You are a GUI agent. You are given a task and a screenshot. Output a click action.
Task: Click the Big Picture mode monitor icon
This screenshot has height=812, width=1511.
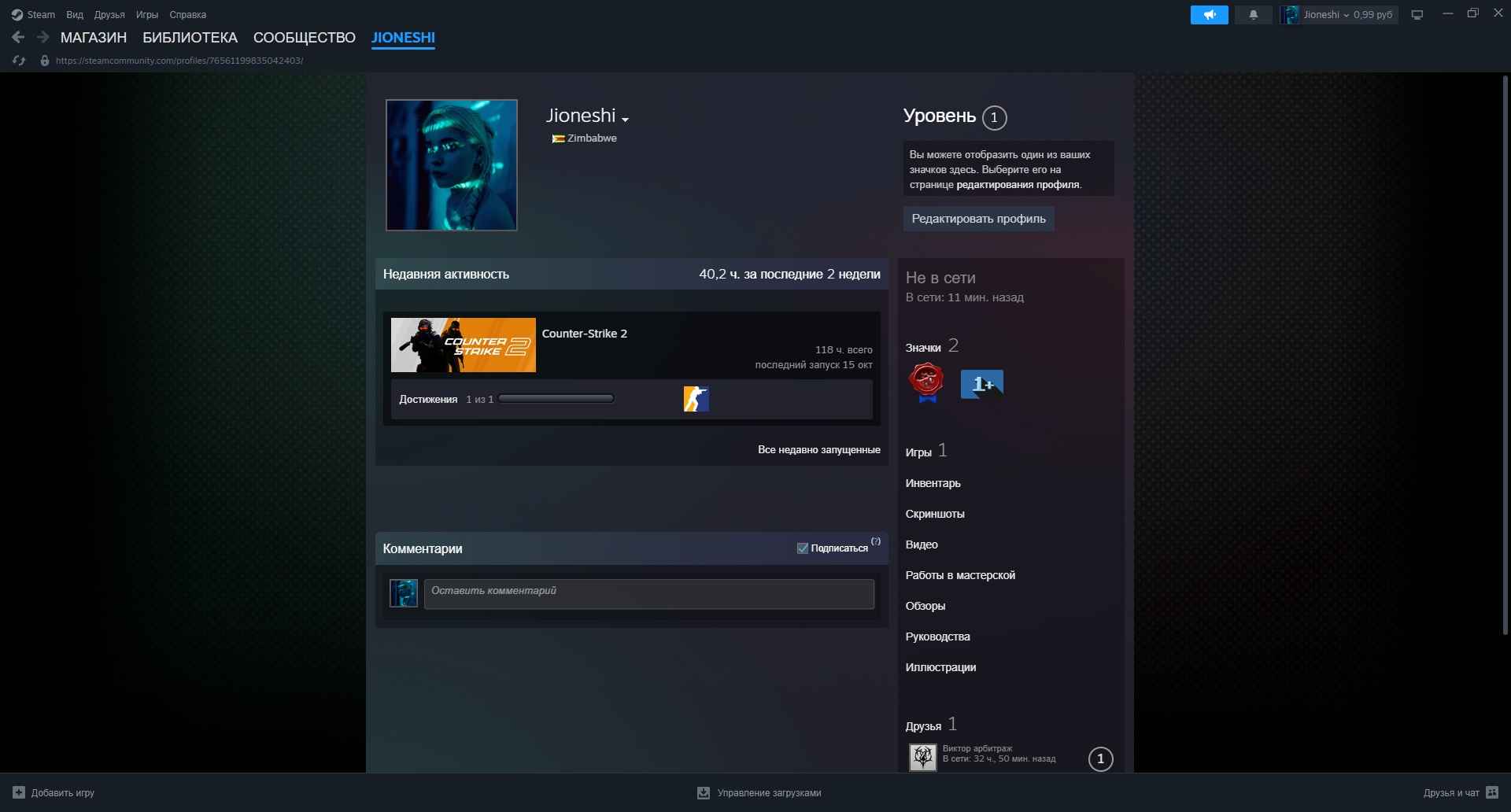pyautogui.click(x=1417, y=15)
